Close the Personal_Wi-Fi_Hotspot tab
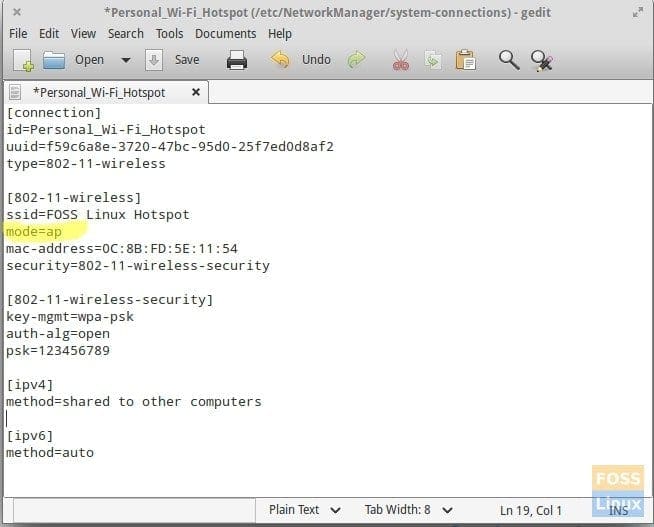 (x=196, y=92)
